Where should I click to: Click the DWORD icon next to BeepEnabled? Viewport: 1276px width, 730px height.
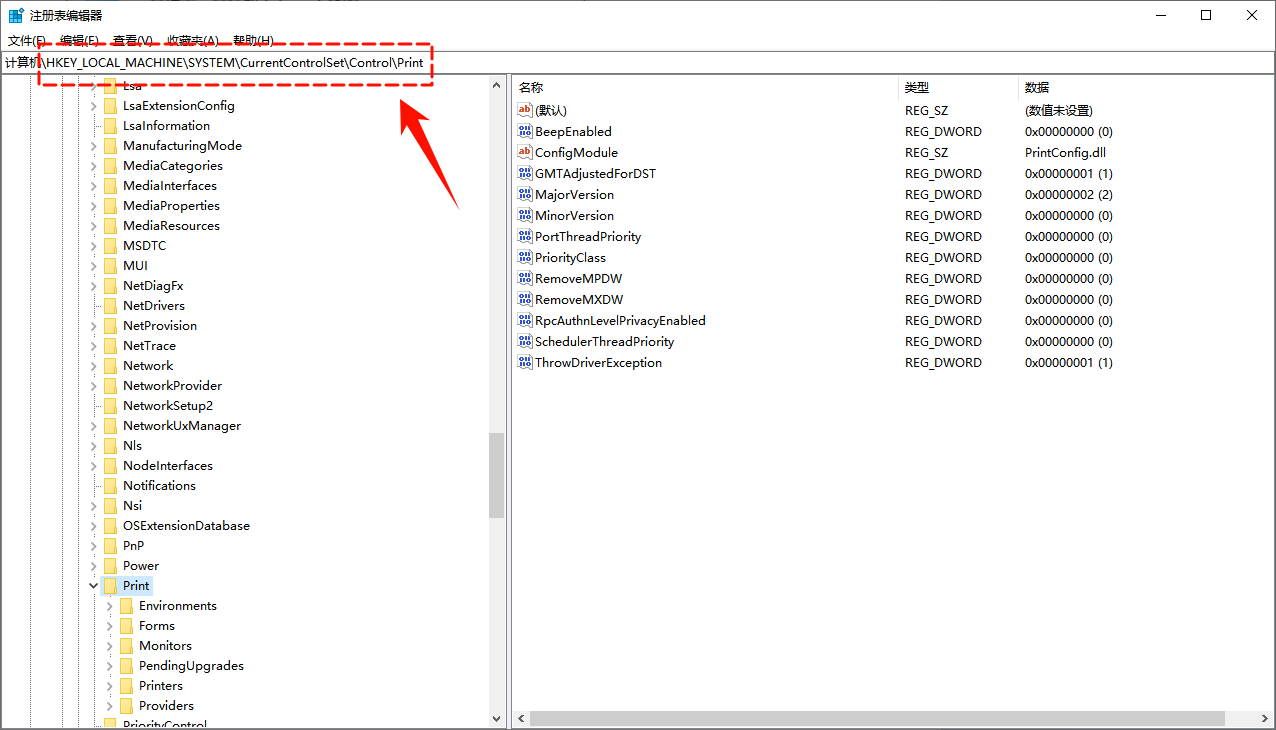point(525,131)
